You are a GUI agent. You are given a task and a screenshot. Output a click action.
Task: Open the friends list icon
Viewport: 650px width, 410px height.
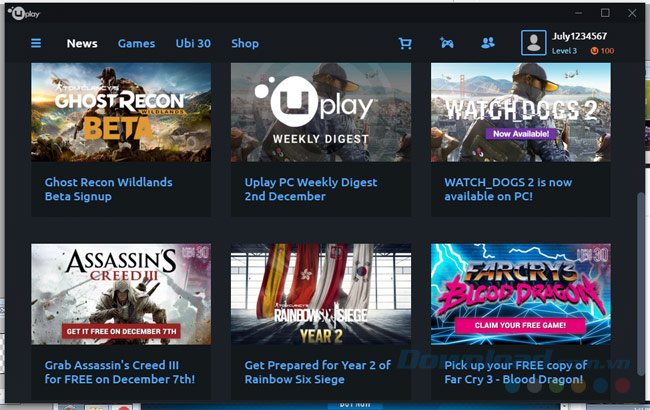tap(488, 43)
